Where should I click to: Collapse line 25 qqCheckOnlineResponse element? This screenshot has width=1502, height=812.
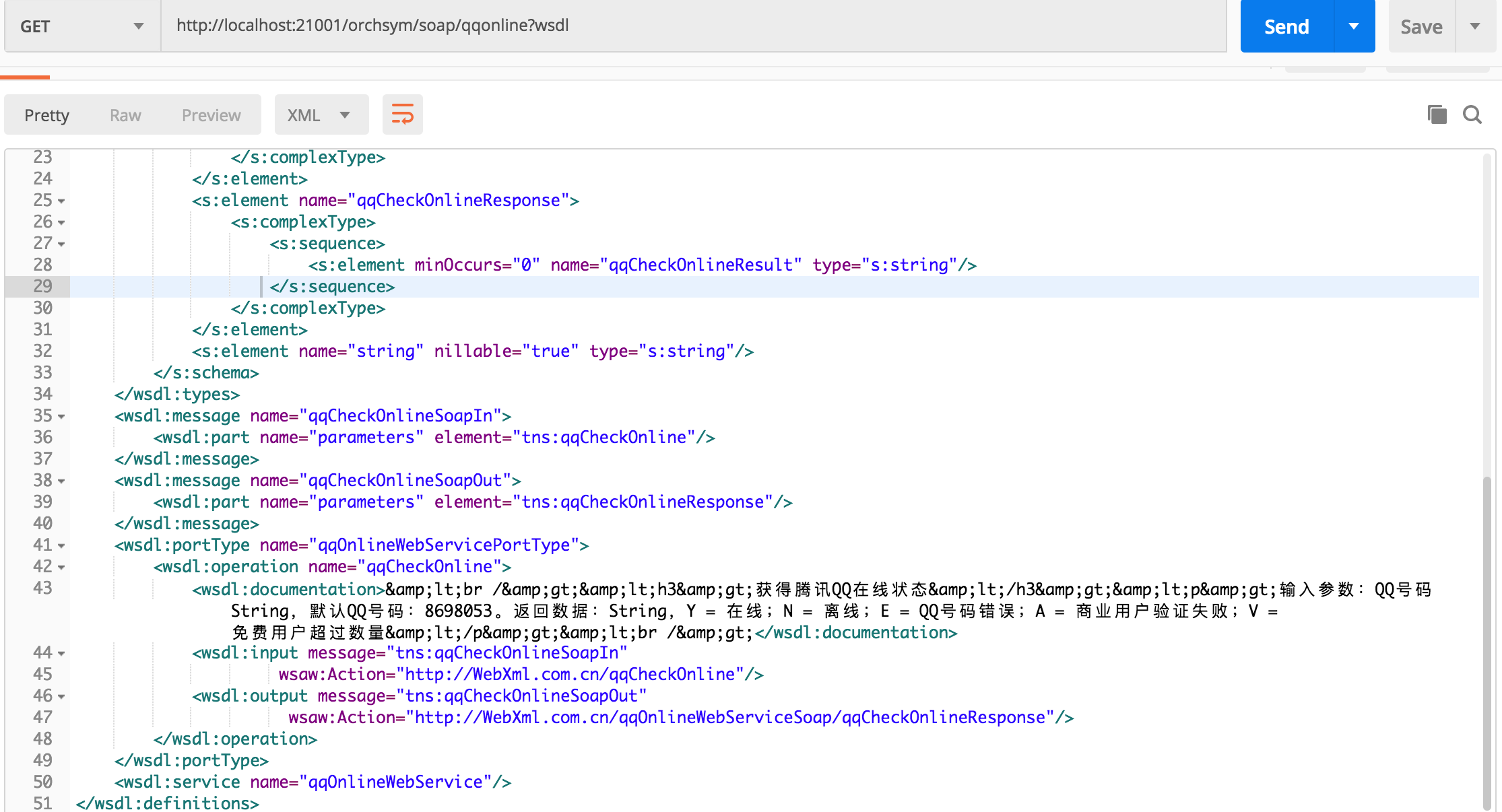(61, 201)
